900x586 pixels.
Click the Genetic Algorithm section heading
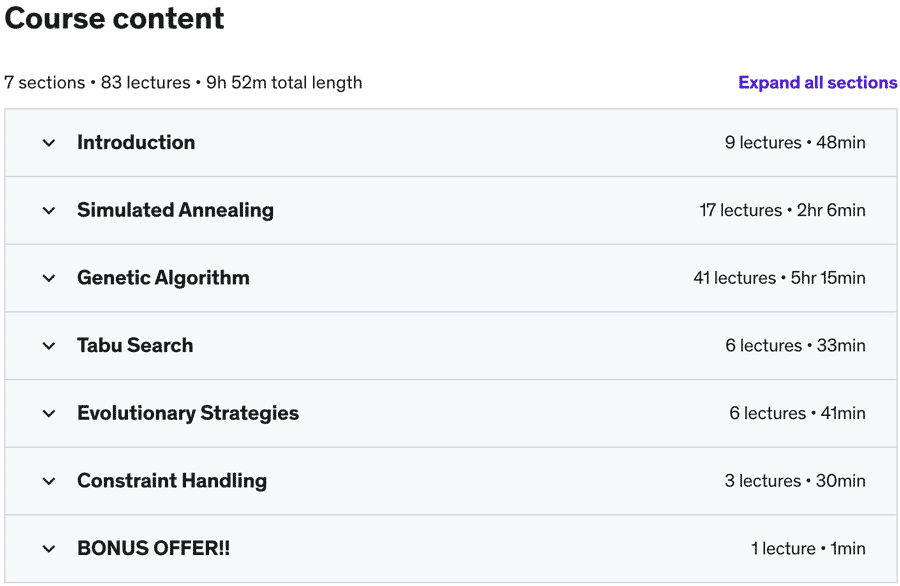point(163,278)
